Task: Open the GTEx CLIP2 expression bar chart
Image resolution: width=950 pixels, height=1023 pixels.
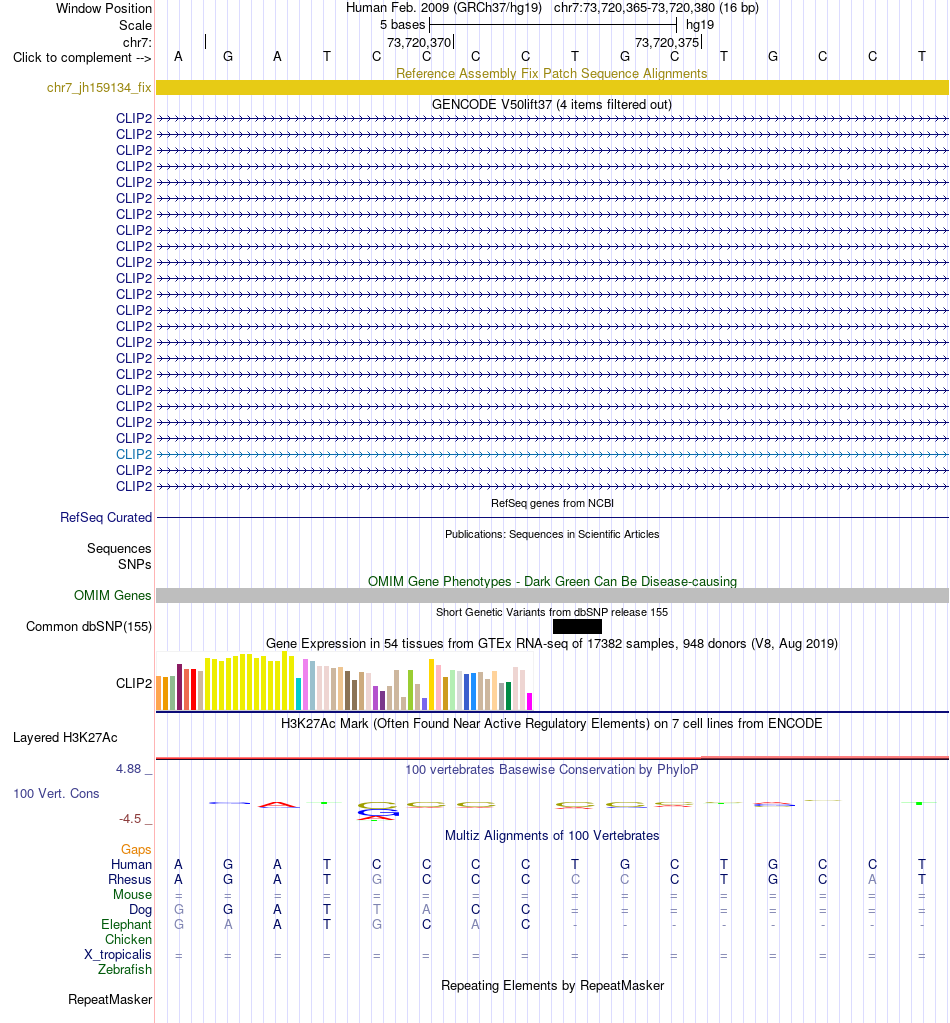Action: click(345, 680)
